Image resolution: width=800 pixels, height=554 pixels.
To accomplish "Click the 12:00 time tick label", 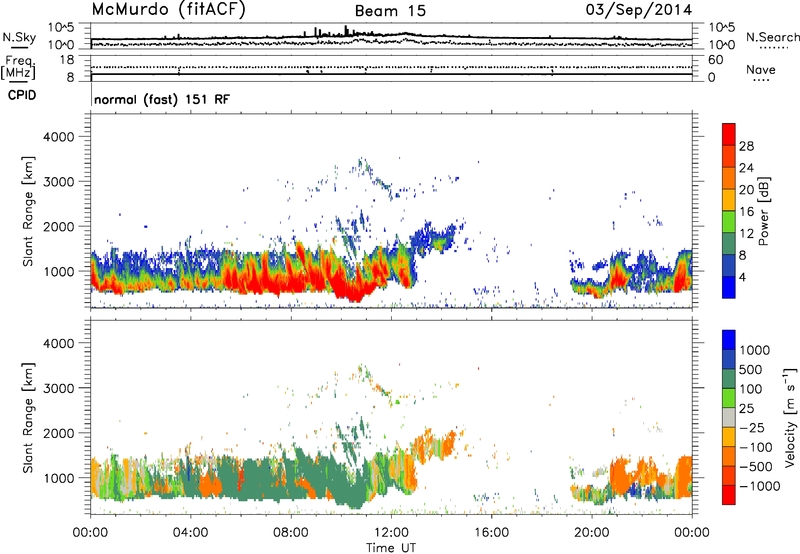I will click(x=390, y=533).
